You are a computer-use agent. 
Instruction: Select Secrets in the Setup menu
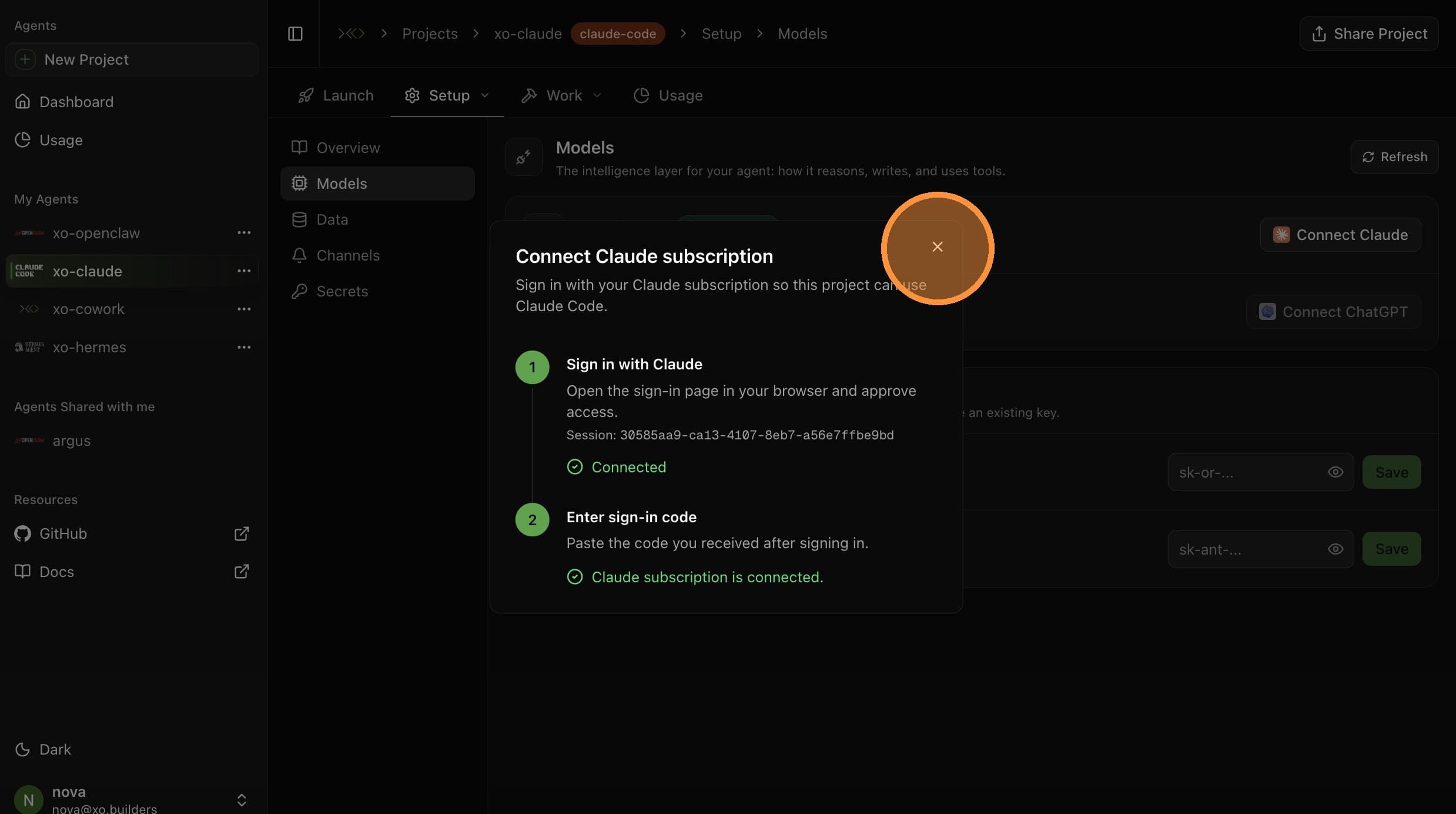tap(377, 291)
